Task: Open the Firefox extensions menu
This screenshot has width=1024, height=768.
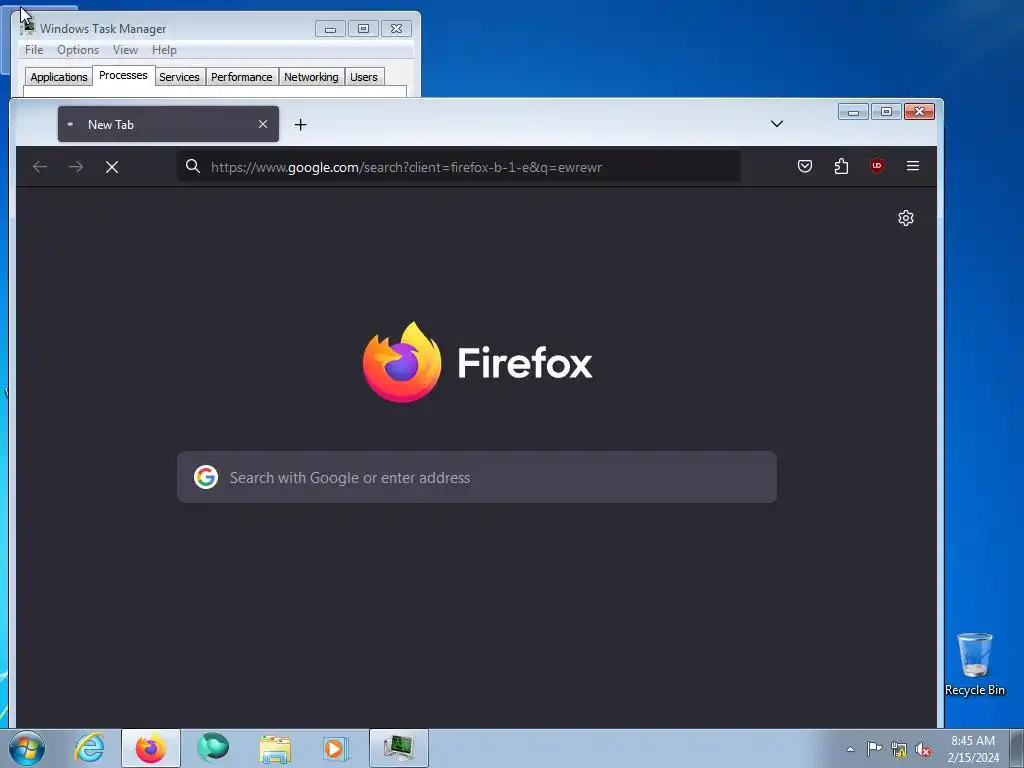Action: click(841, 167)
